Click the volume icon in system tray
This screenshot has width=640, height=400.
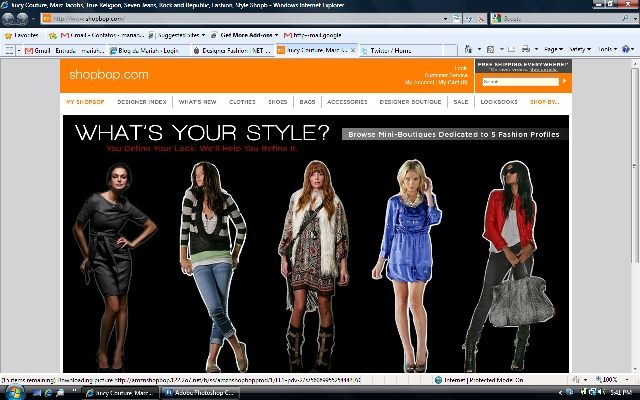coord(602,392)
